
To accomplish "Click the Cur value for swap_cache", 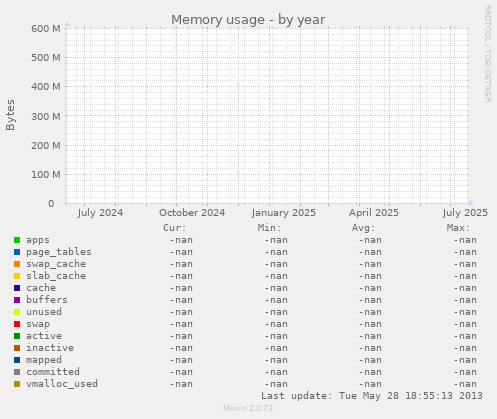I will pyautogui.click(x=181, y=264).
